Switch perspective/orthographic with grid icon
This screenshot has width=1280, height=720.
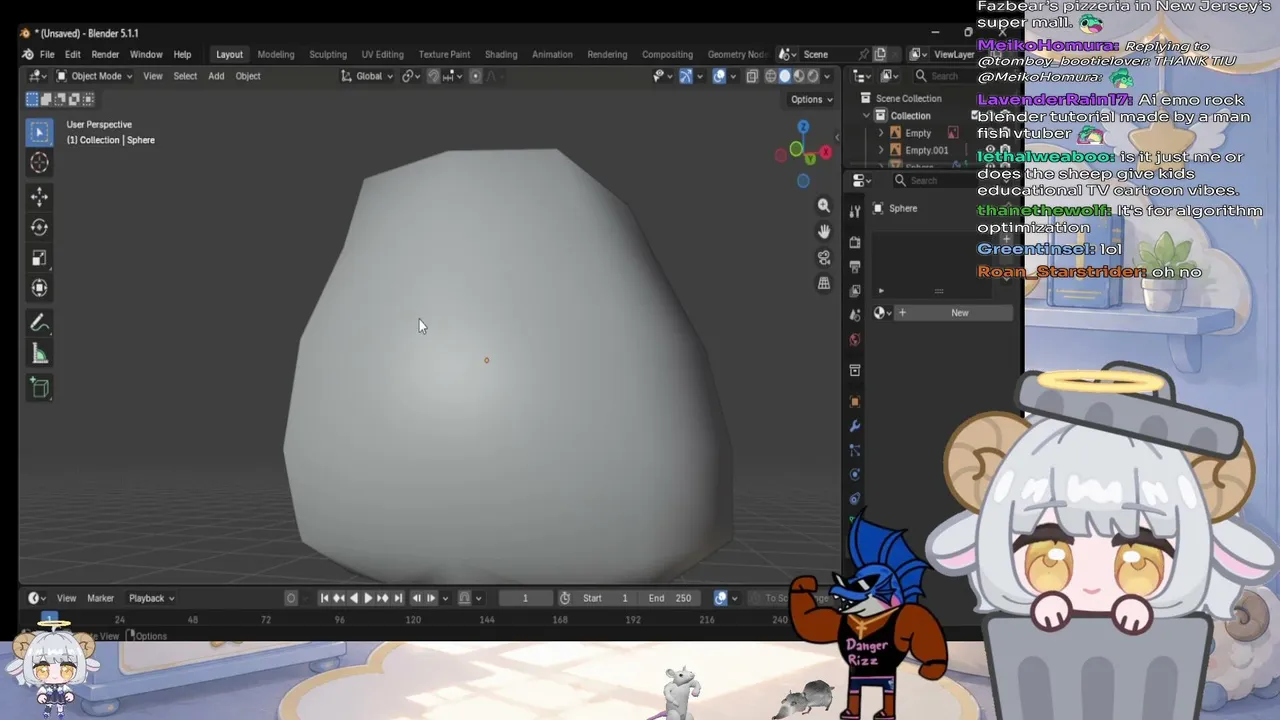[x=824, y=283]
